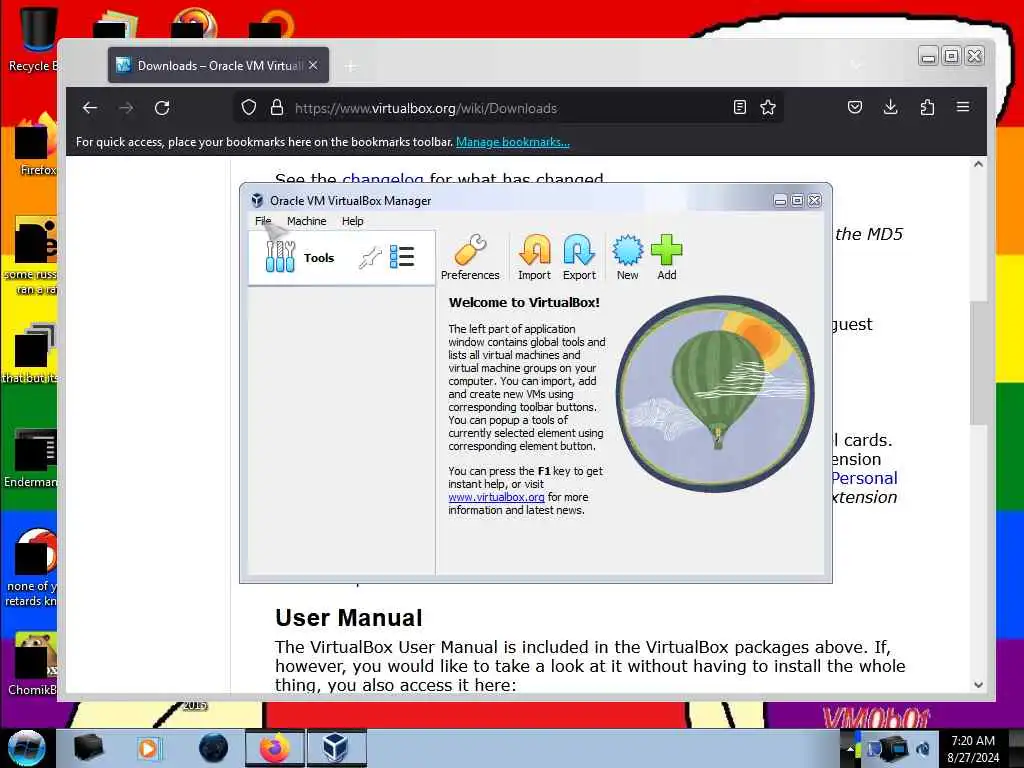Open a new Firefox tab

351,66
